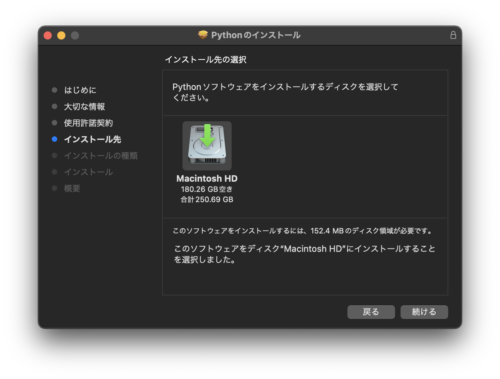
Task: Click the 続ける continue button
Action: (x=424, y=312)
